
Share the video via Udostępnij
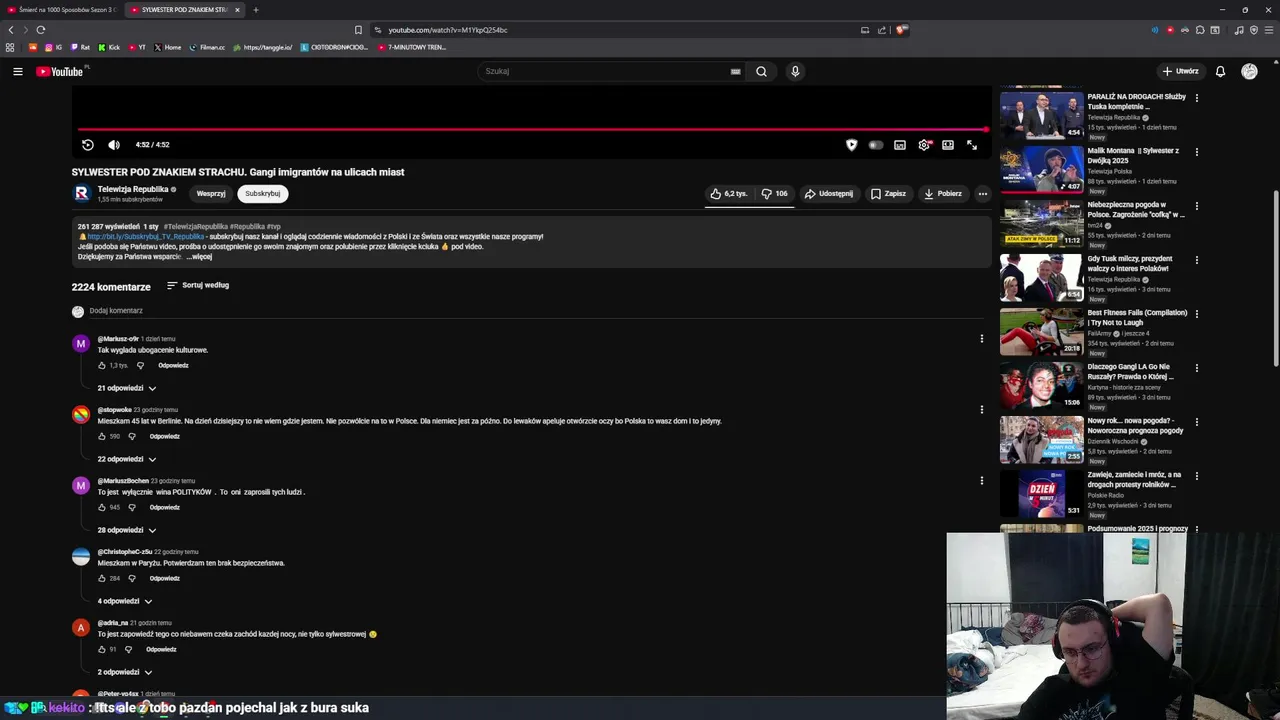tap(829, 194)
